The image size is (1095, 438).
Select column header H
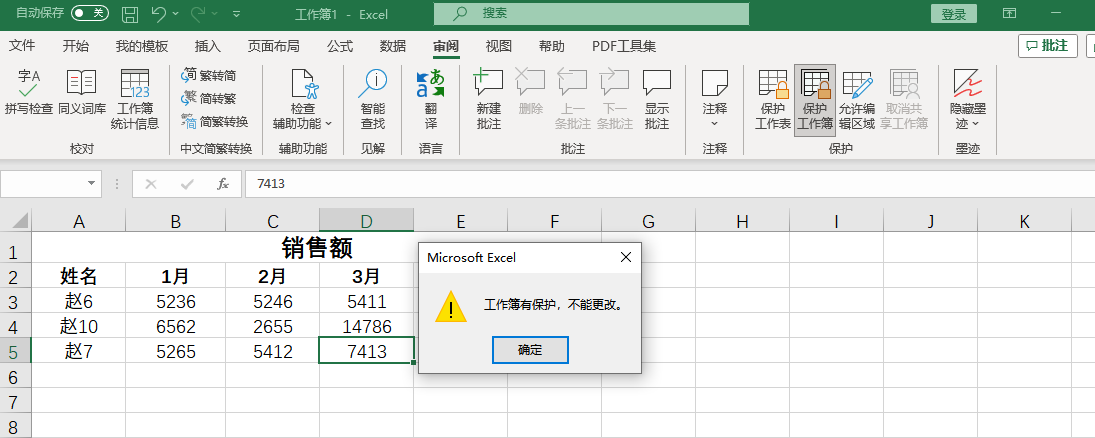tap(742, 221)
